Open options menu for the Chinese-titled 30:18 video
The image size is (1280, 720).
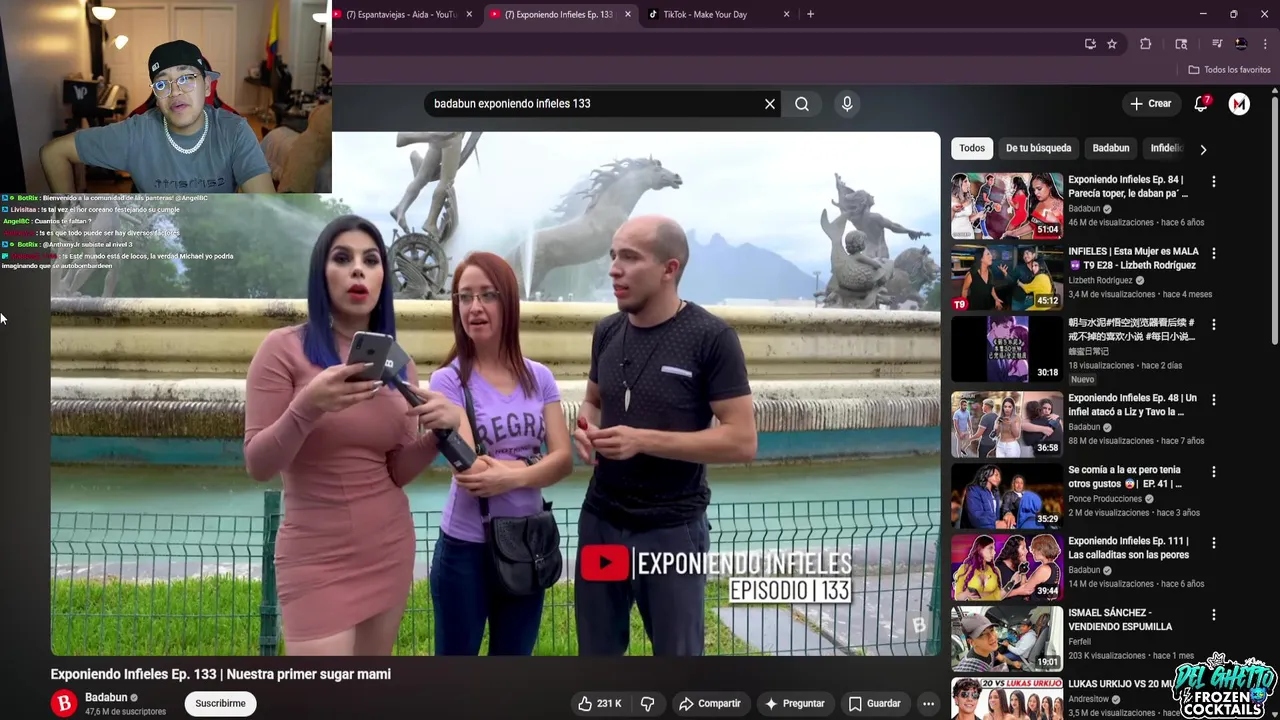pos(1214,325)
